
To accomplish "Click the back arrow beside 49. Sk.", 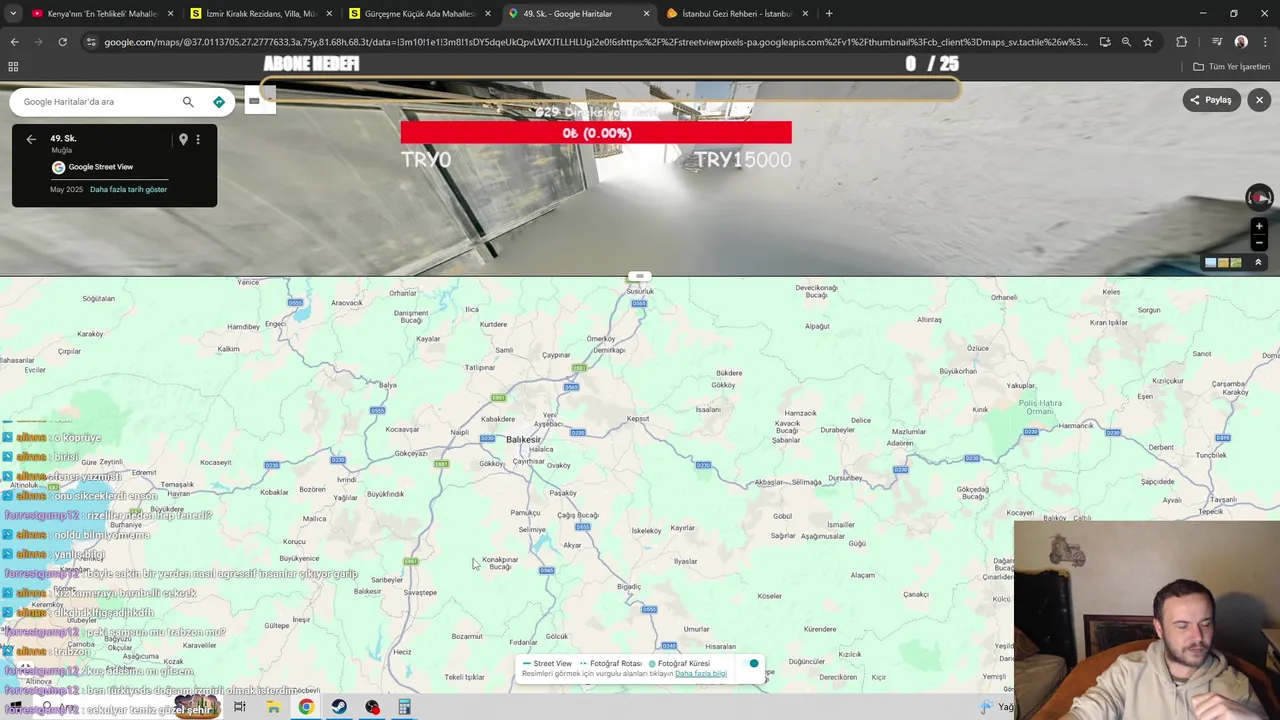I will (x=31, y=139).
